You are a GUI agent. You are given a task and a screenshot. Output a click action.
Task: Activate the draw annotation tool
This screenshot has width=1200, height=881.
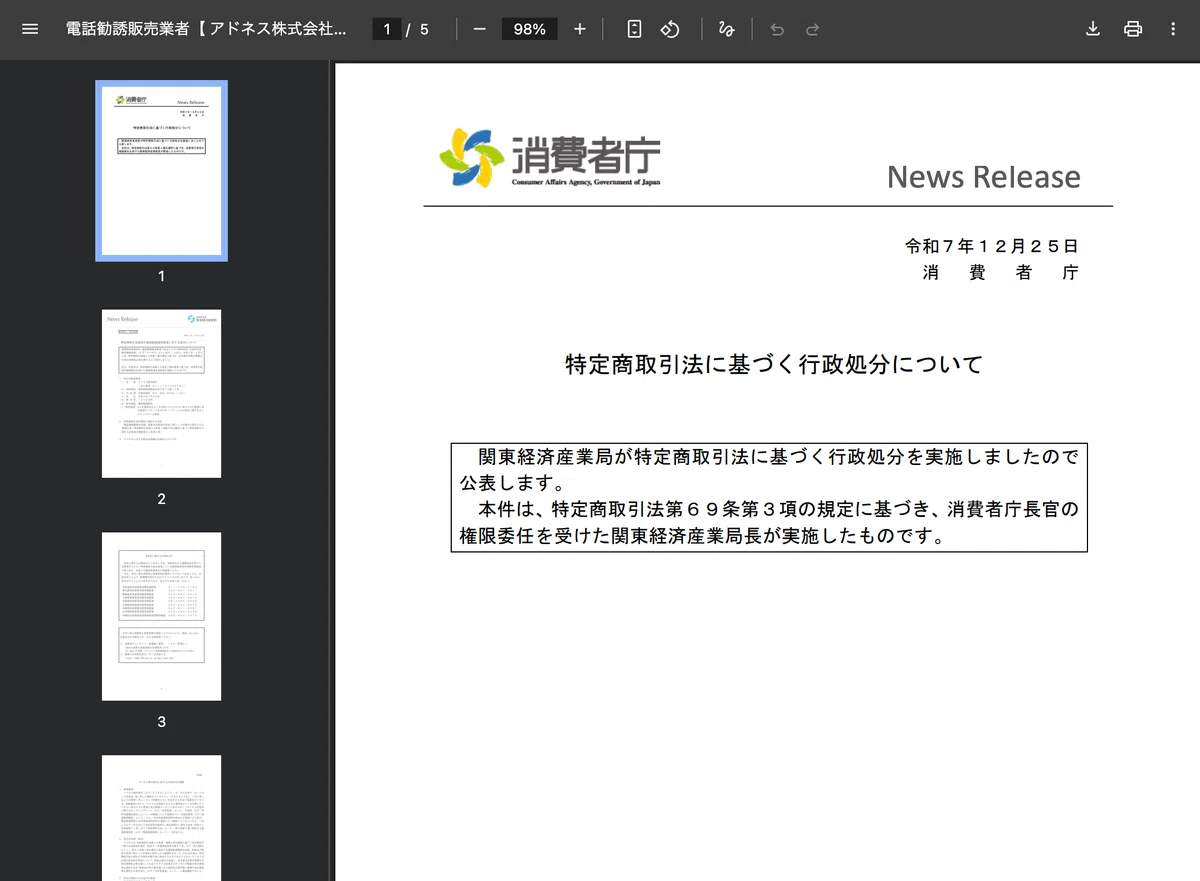(727, 29)
